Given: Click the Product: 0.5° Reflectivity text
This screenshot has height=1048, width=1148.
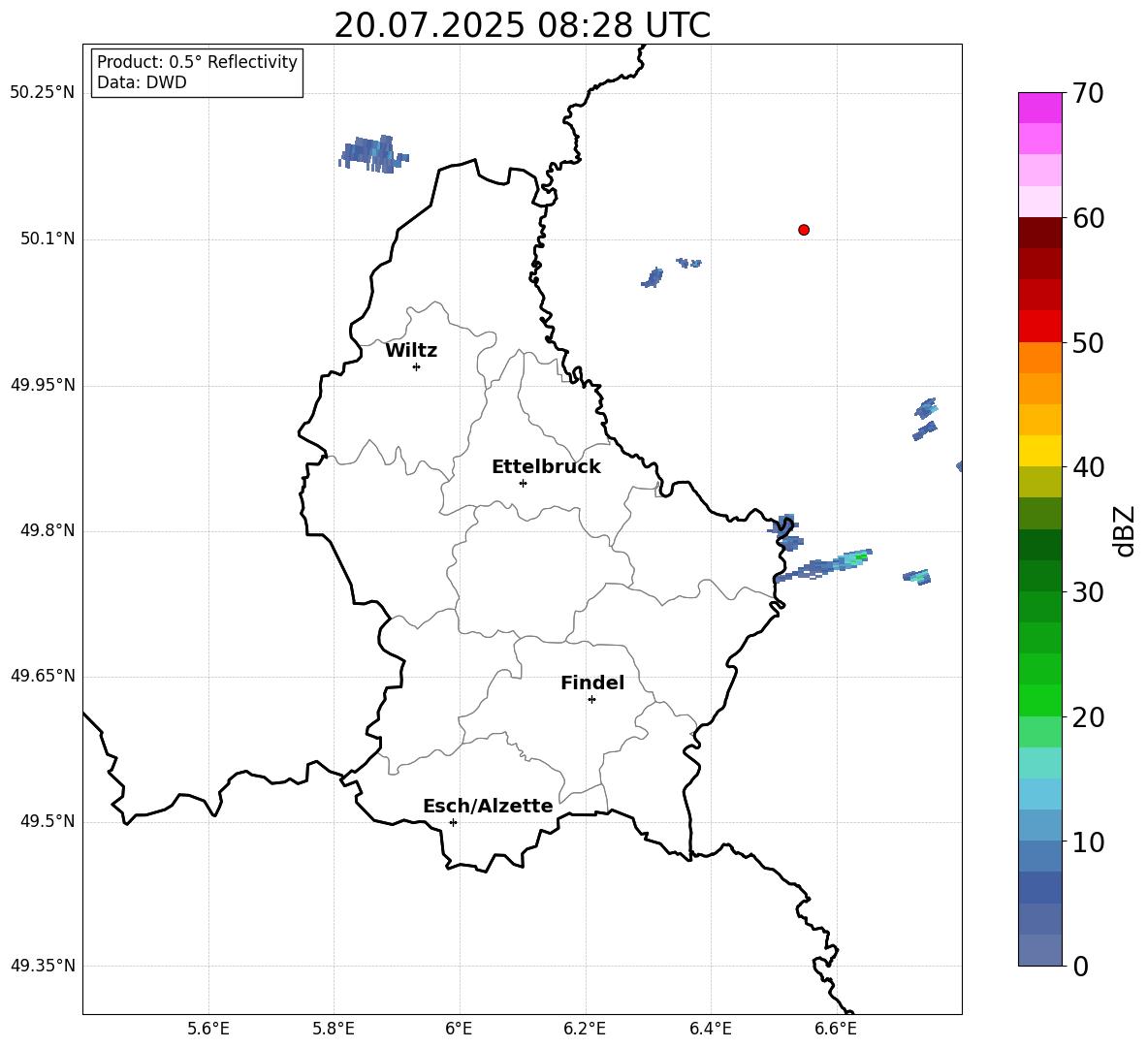Looking at the screenshot, I should (197, 62).
